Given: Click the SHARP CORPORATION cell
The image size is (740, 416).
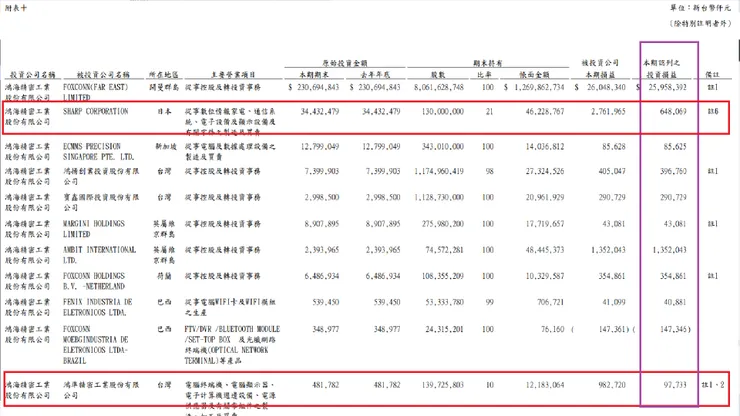Looking at the screenshot, I should 95,111.
